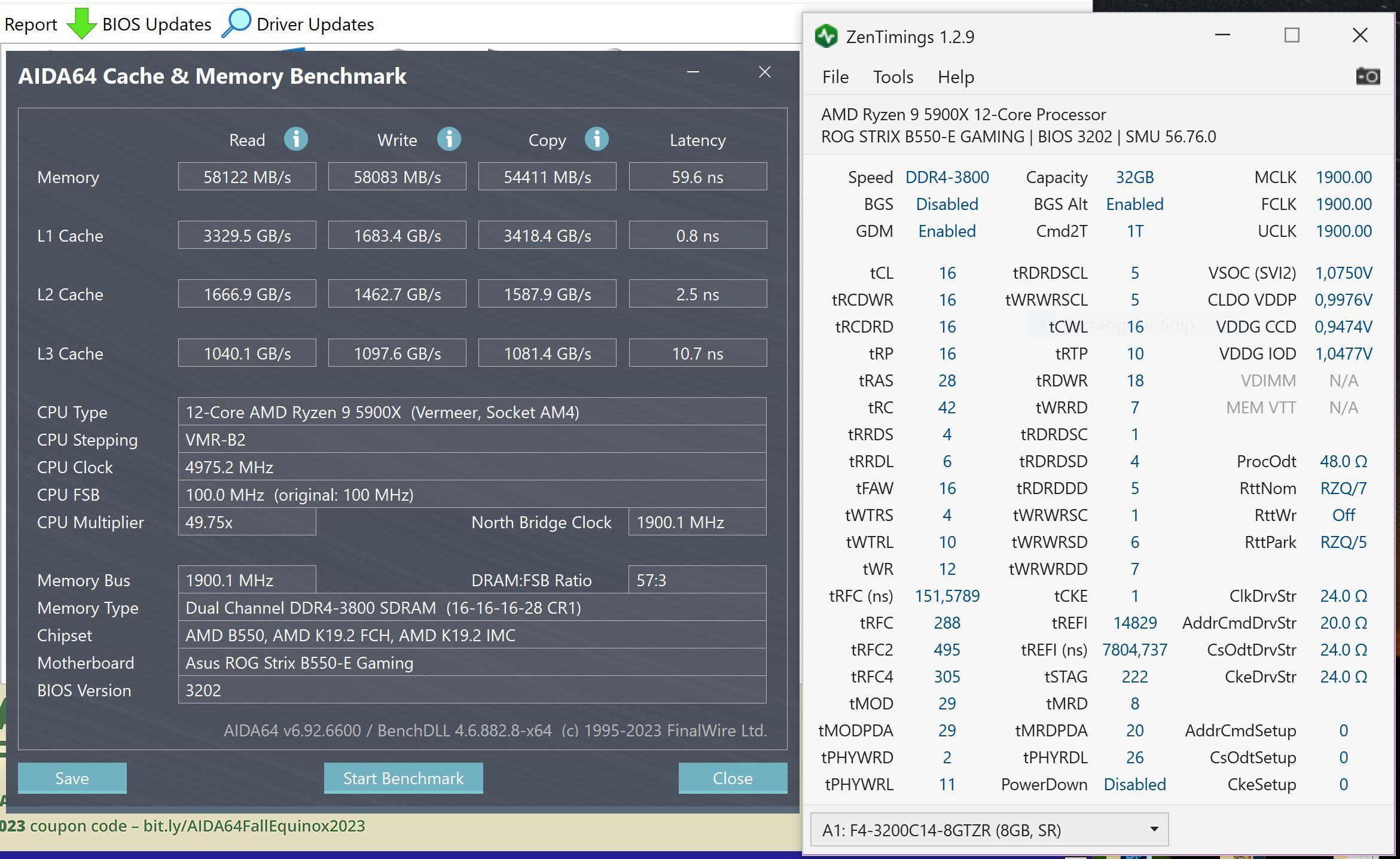Screen dimensions: 1400x859
Task: Click the Memory Write value 58083 MB/s
Action: [x=397, y=176]
